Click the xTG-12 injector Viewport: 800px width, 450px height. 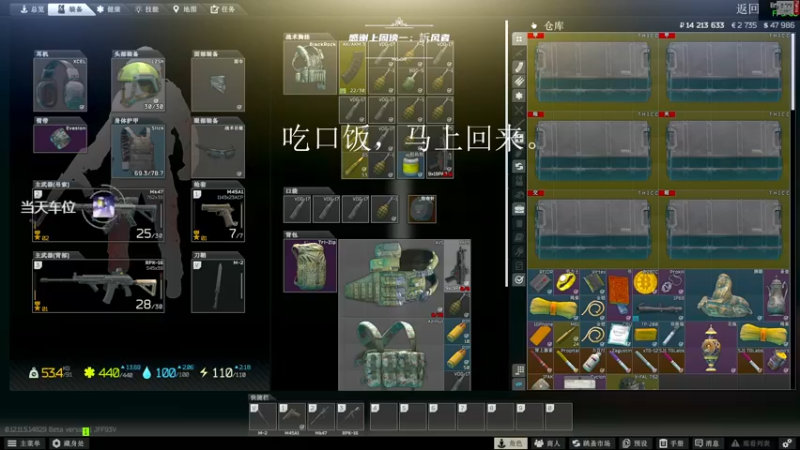[x=645, y=361]
